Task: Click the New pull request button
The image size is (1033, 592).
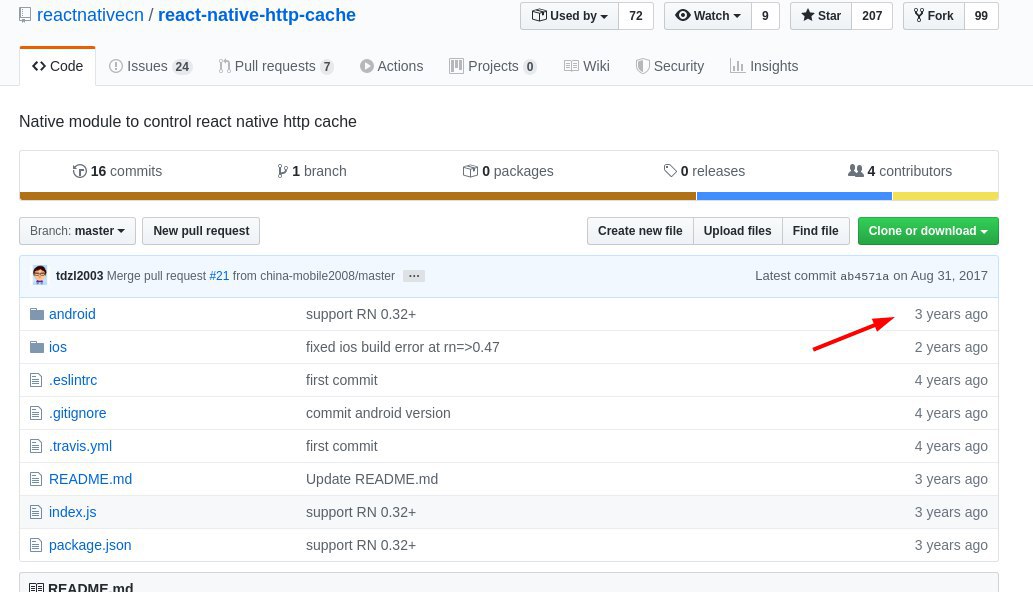Action: tap(201, 231)
